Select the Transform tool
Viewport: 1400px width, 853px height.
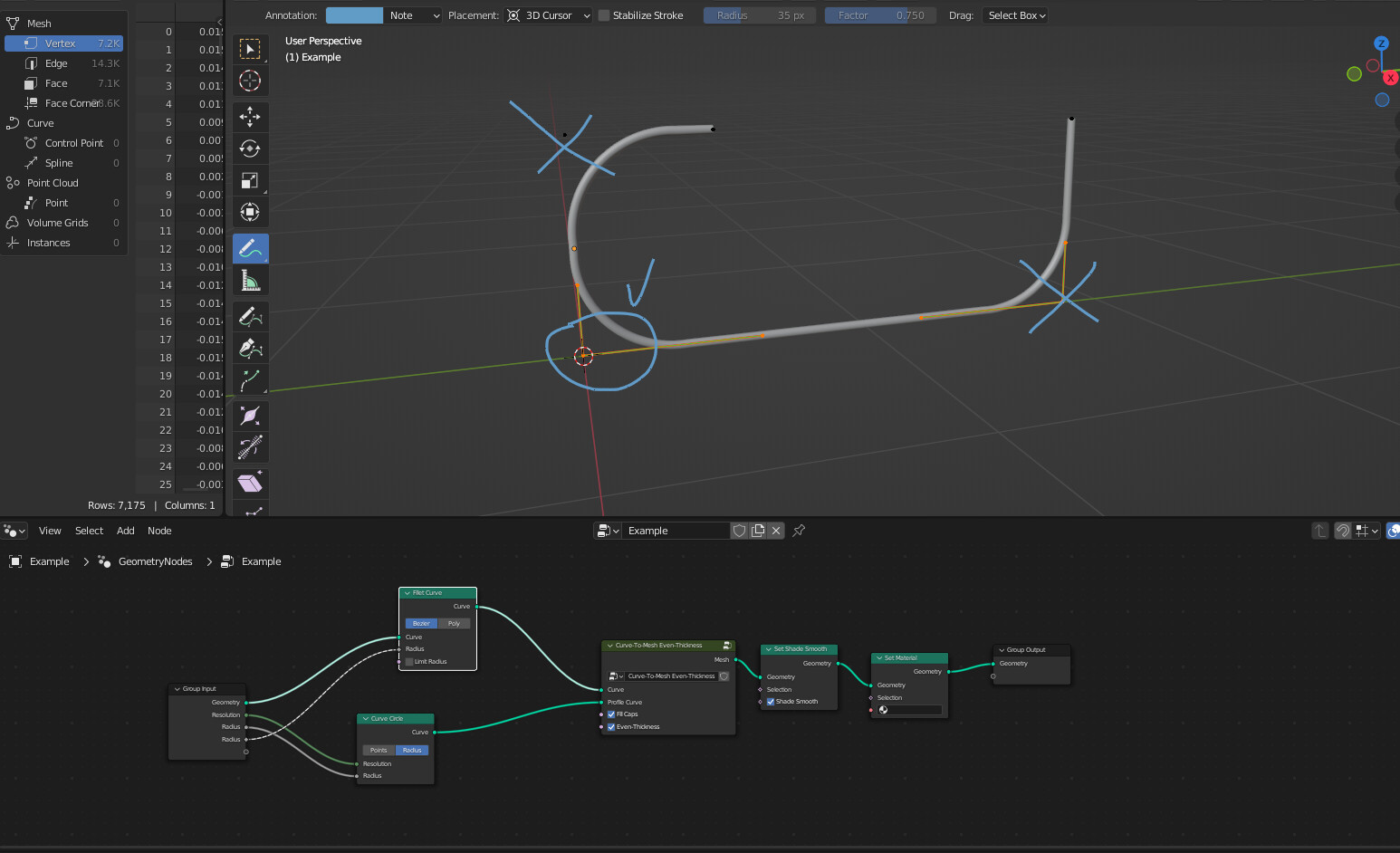[x=250, y=212]
